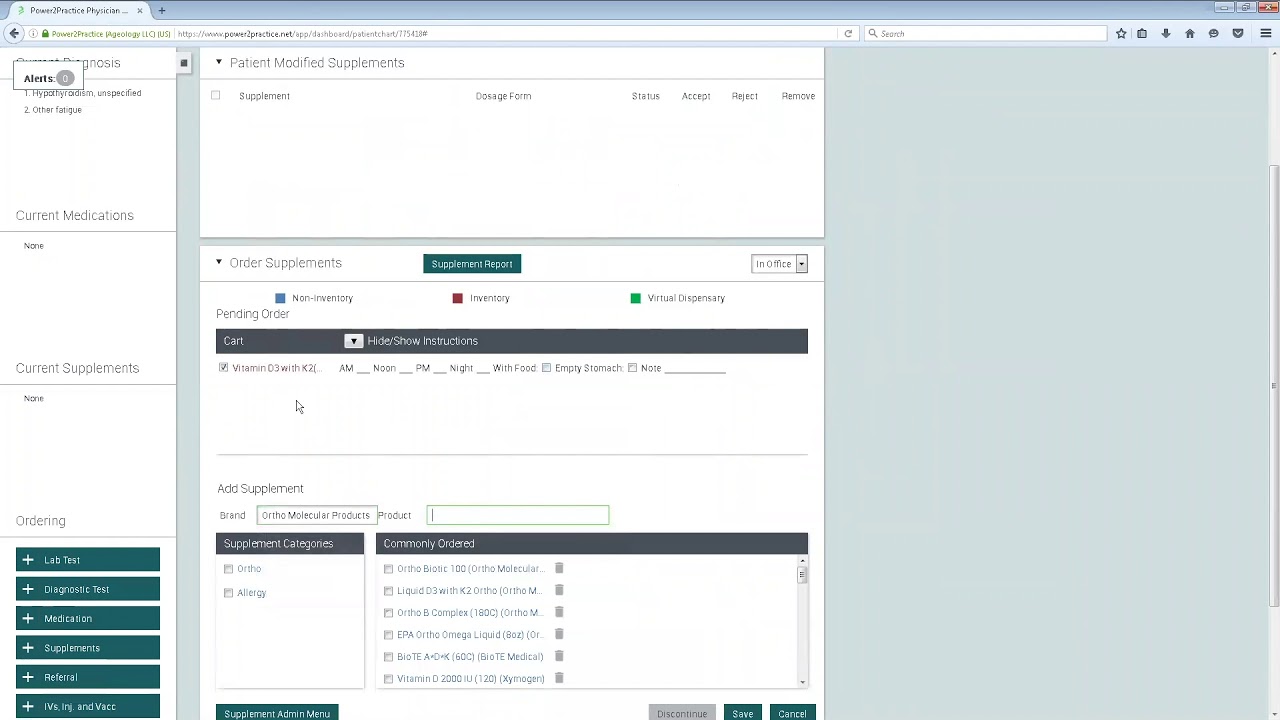Open the Brand combo box

click(317, 515)
